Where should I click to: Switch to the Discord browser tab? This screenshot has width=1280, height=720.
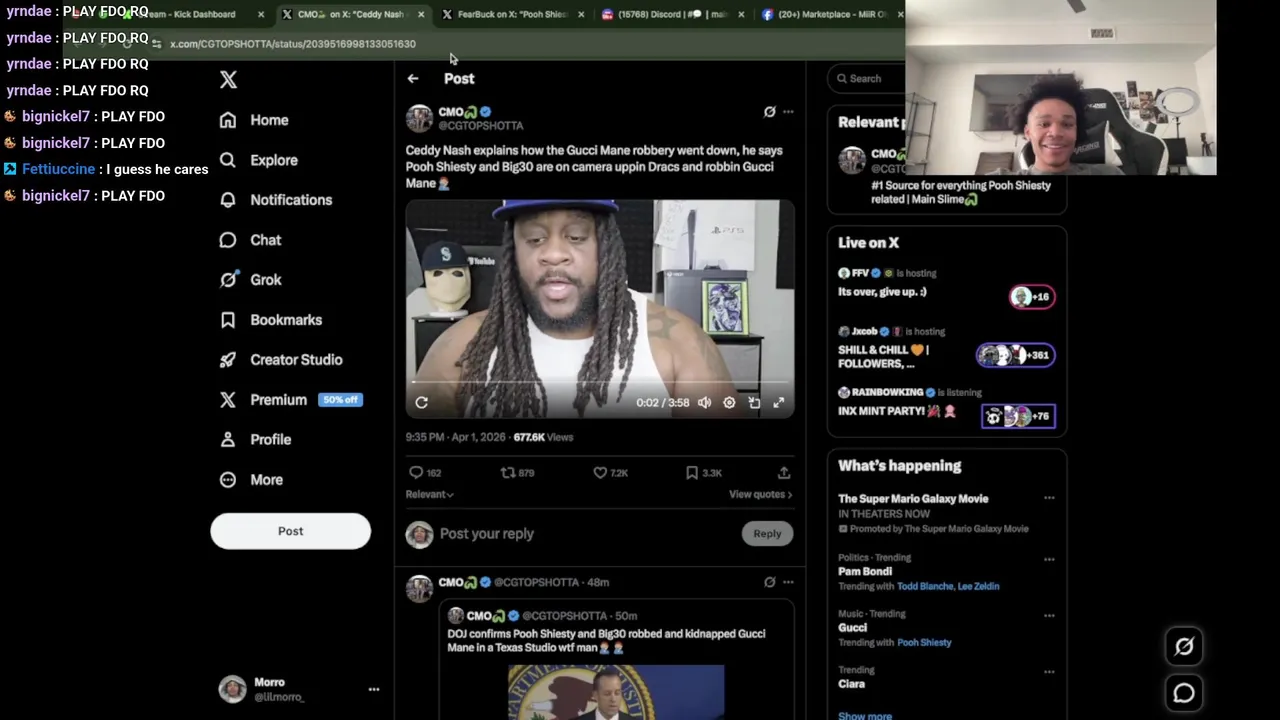point(673,14)
